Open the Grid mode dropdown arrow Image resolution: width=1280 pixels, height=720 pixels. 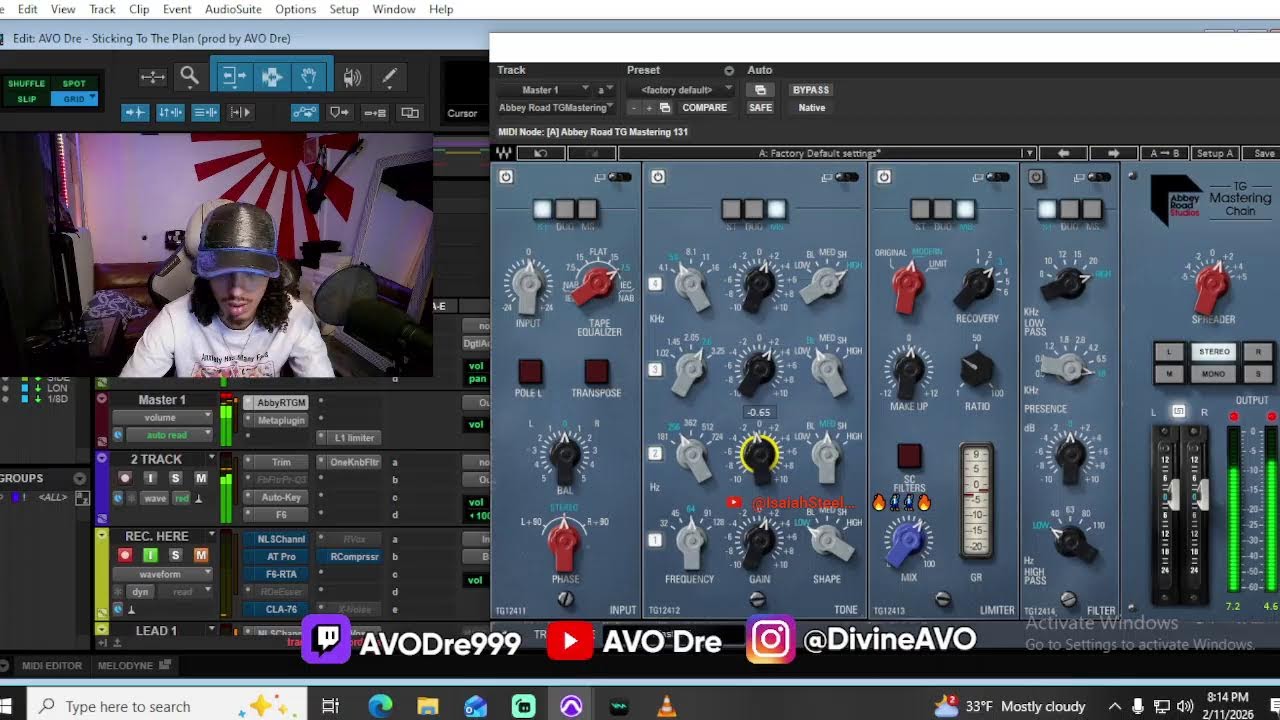[x=92, y=99]
